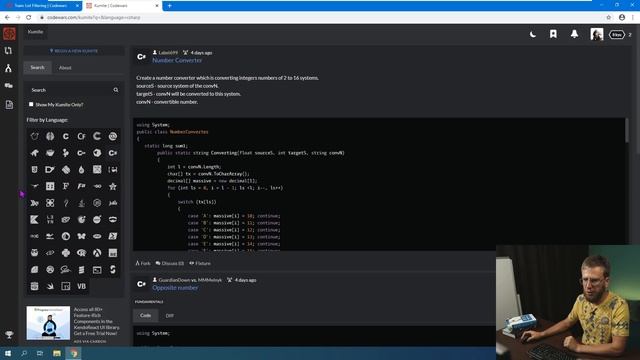The height and width of the screenshot is (360, 640).
Task: Open the Opposite number kumite
Action: tap(175, 288)
